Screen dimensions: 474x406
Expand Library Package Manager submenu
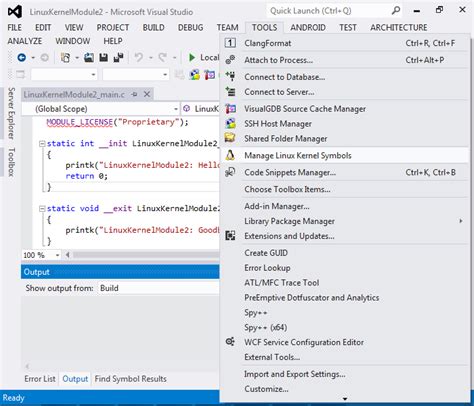coord(344,221)
